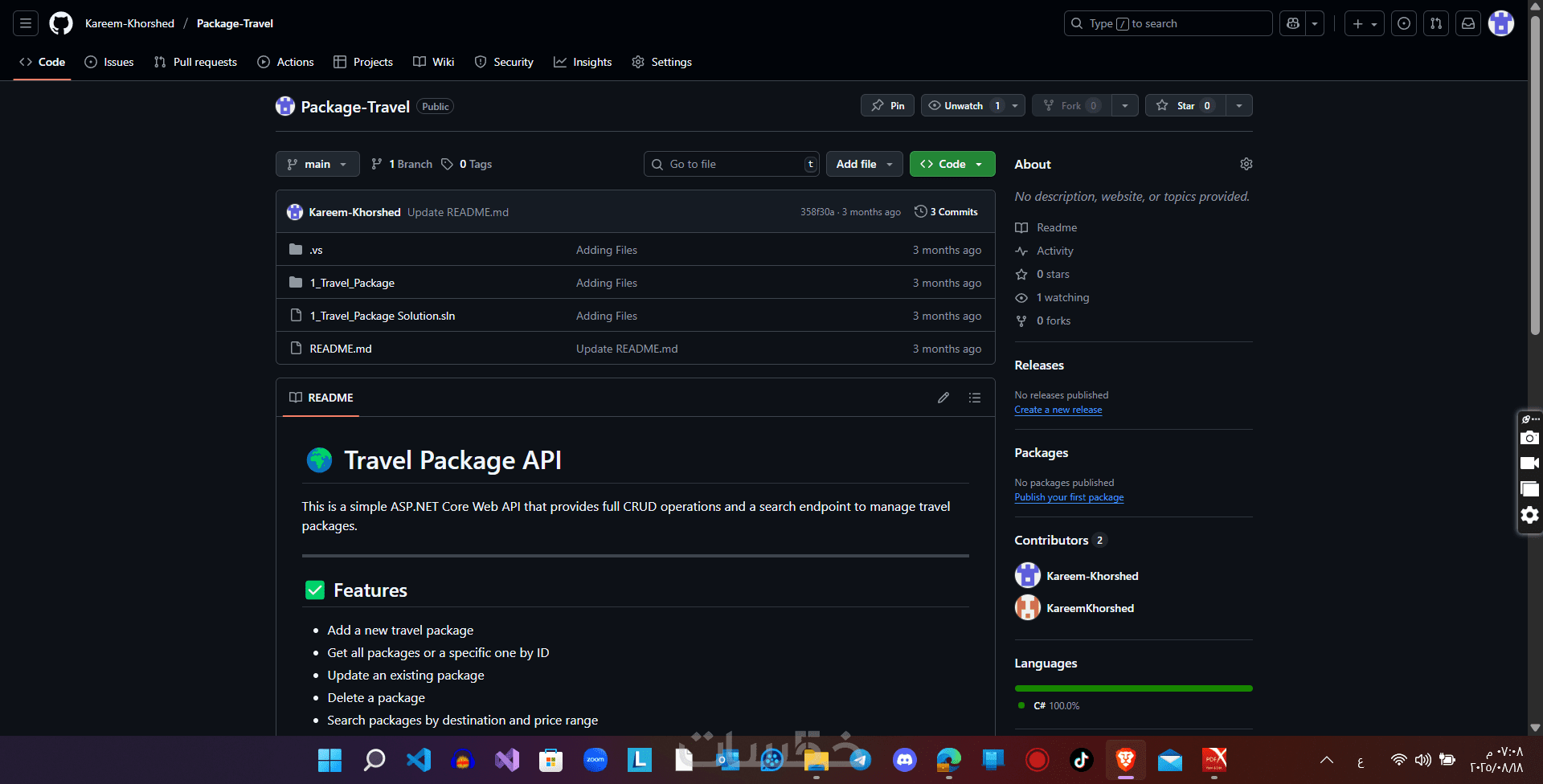Open the .vs folder
The image size is (1543, 784).
click(317, 250)
